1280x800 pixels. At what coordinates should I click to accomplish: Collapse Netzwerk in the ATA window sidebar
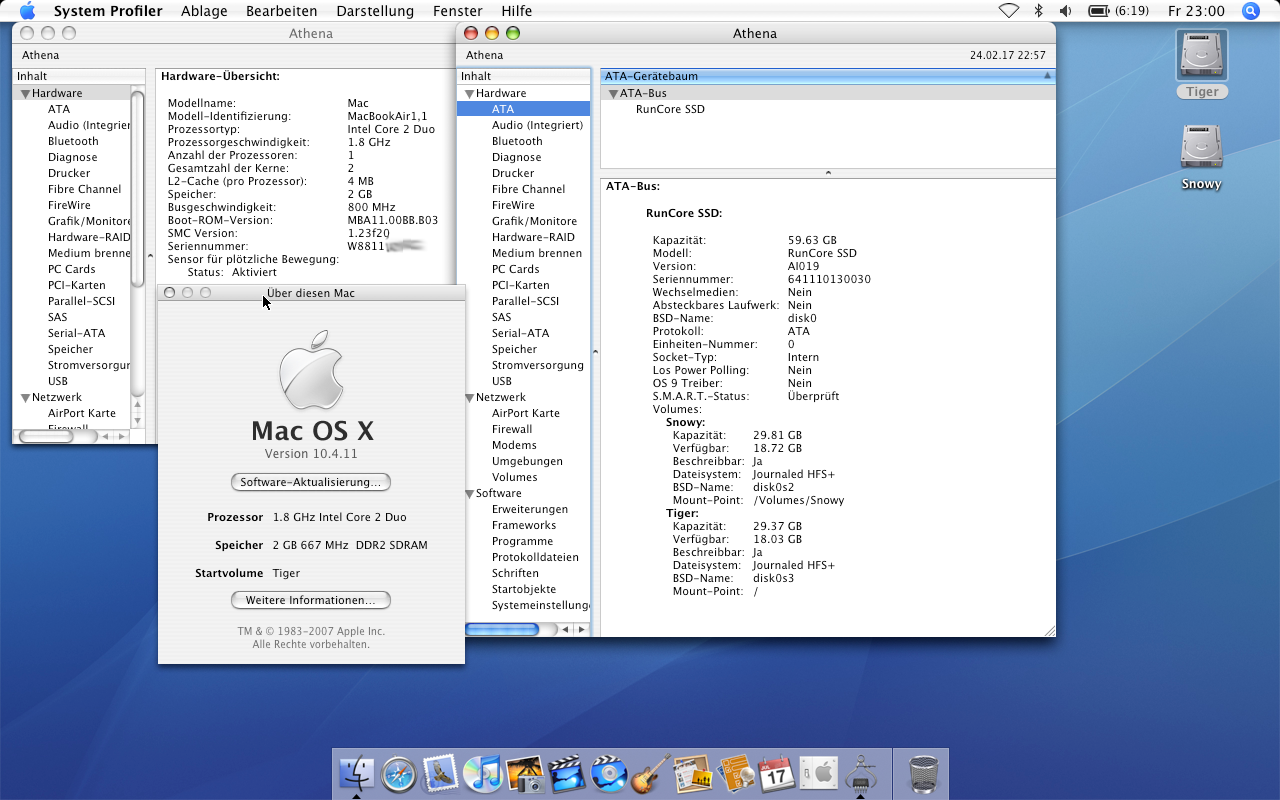pyautogui.click(x=469, y=397)
